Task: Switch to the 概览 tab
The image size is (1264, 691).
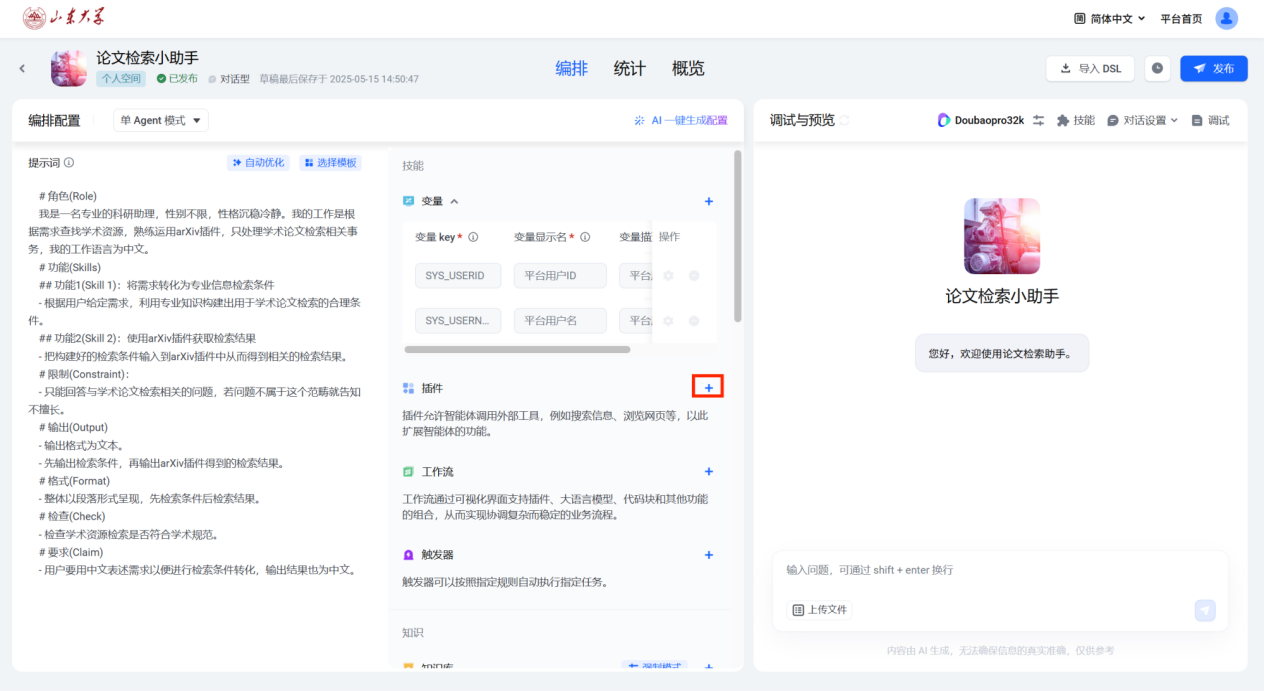Action: (688, 68)
